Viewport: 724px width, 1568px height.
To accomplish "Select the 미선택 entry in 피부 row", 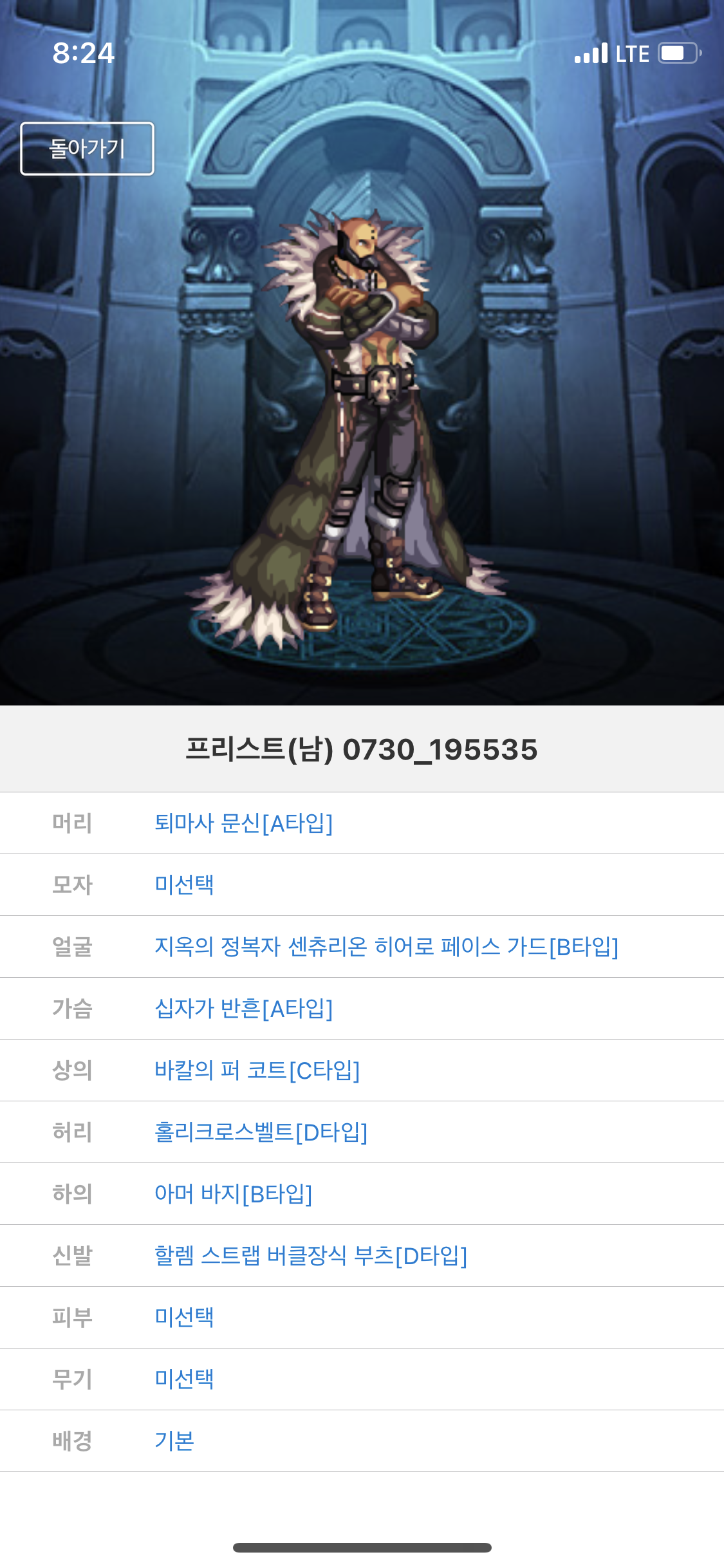I will tap(184, 1318).
